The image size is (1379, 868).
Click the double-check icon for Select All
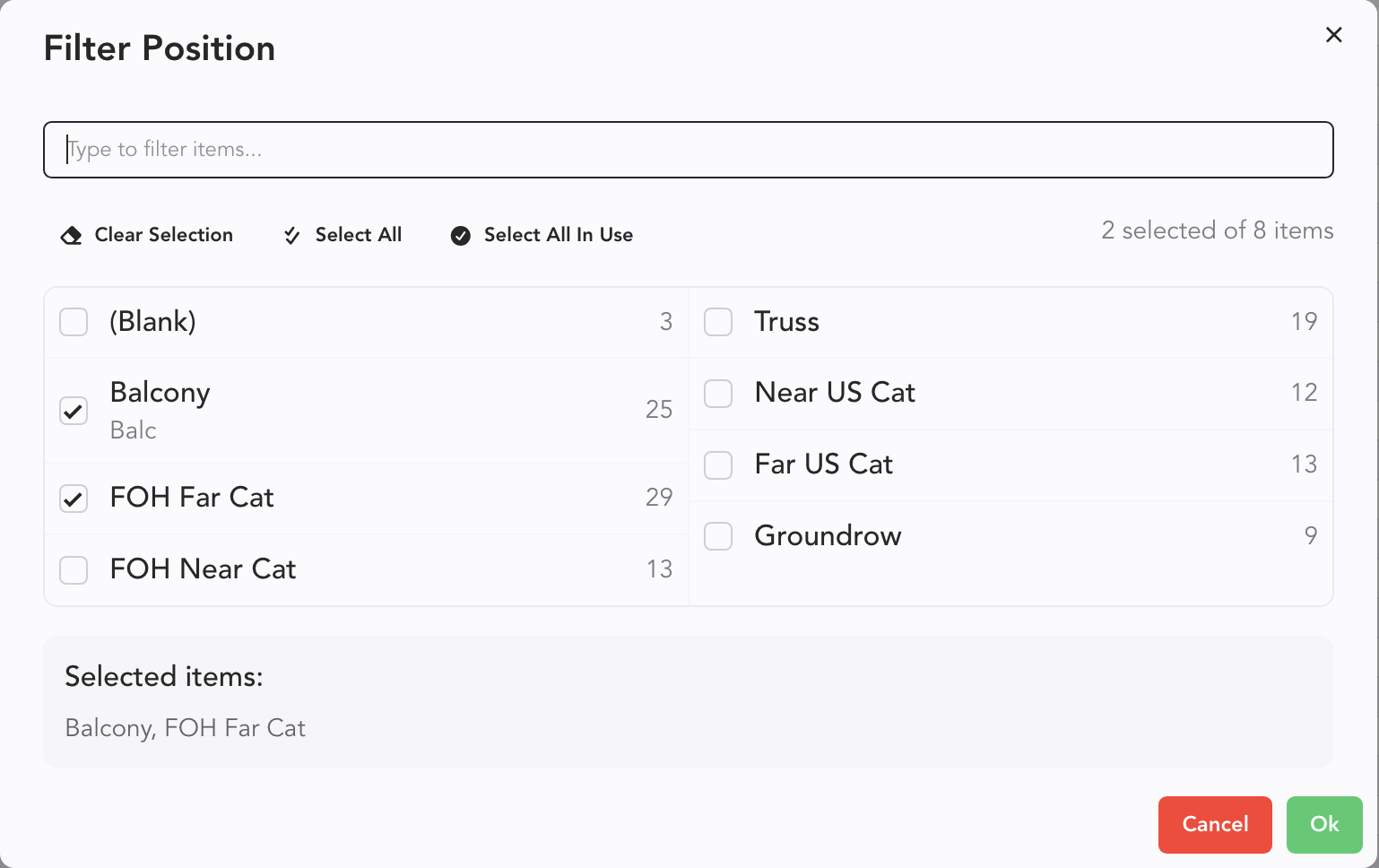point(291,235)
